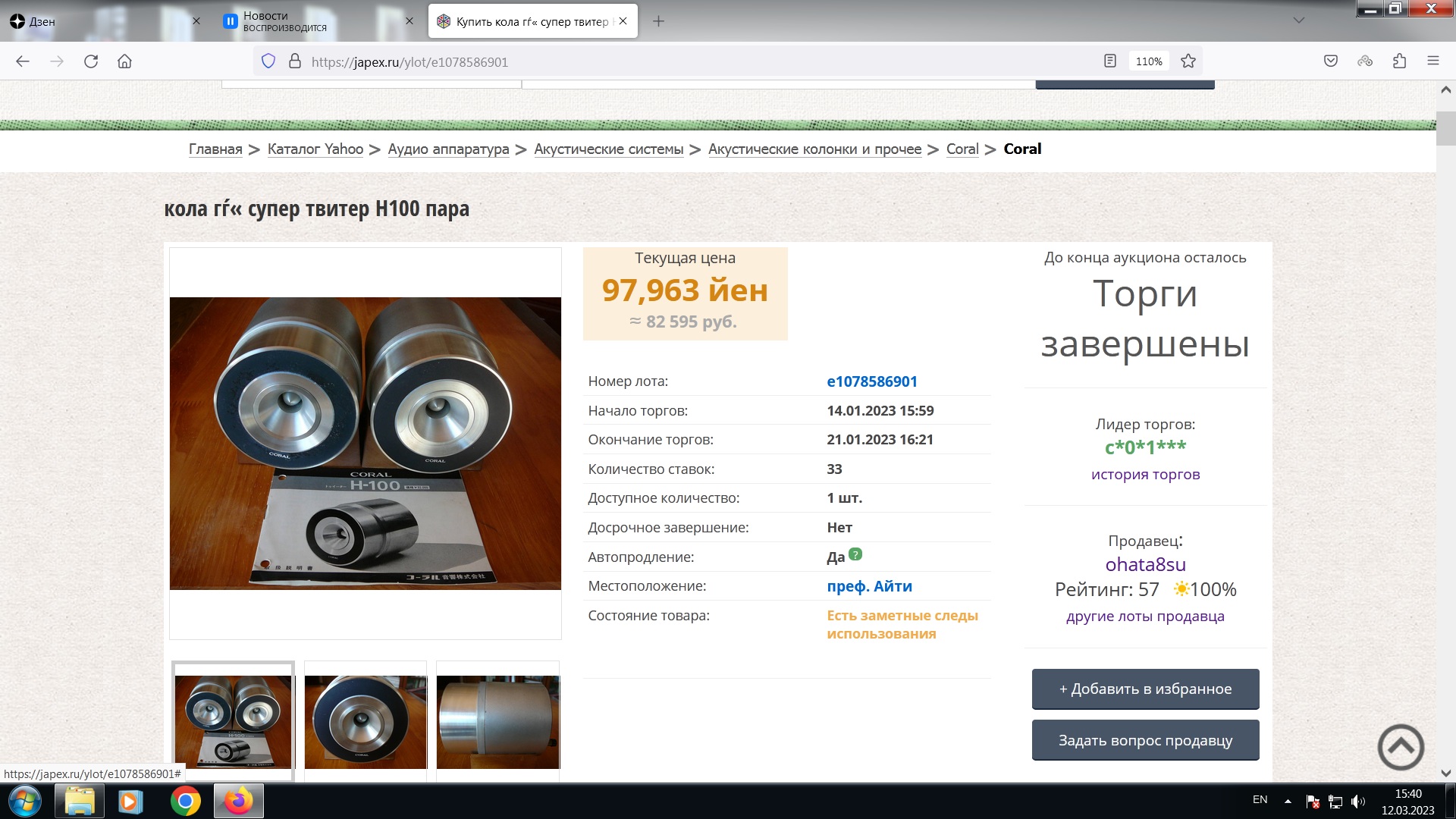
Task: Open Action Center flag tray icon
Action: [x=1313, y=802]
